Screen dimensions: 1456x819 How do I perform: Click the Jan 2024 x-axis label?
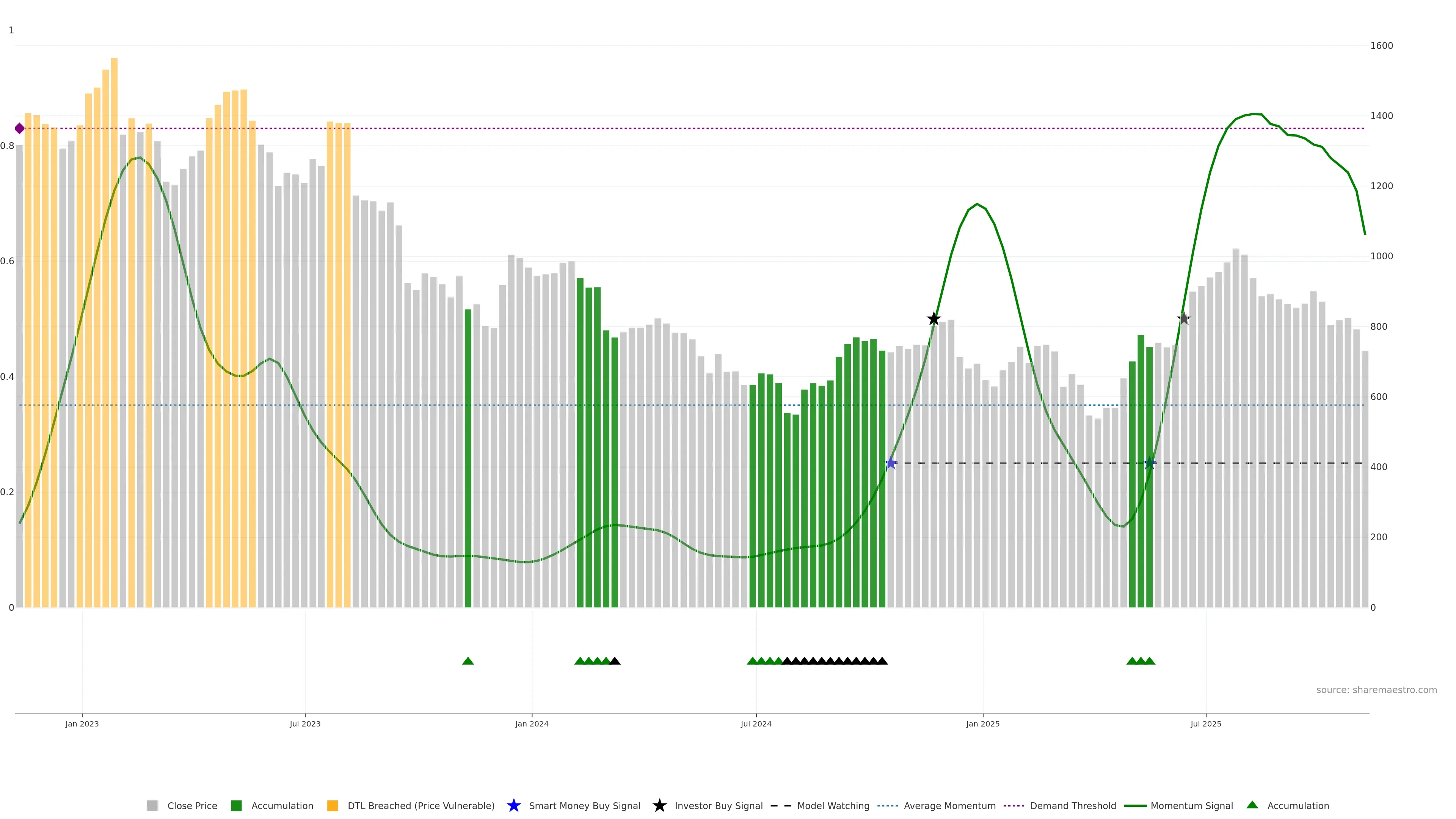click(531, 724)
